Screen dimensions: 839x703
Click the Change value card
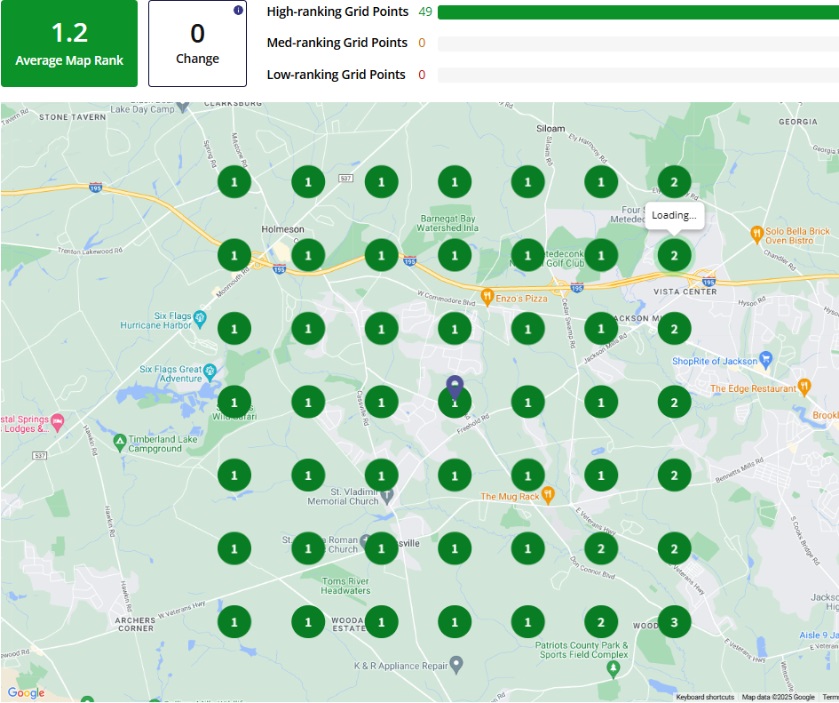197,43
